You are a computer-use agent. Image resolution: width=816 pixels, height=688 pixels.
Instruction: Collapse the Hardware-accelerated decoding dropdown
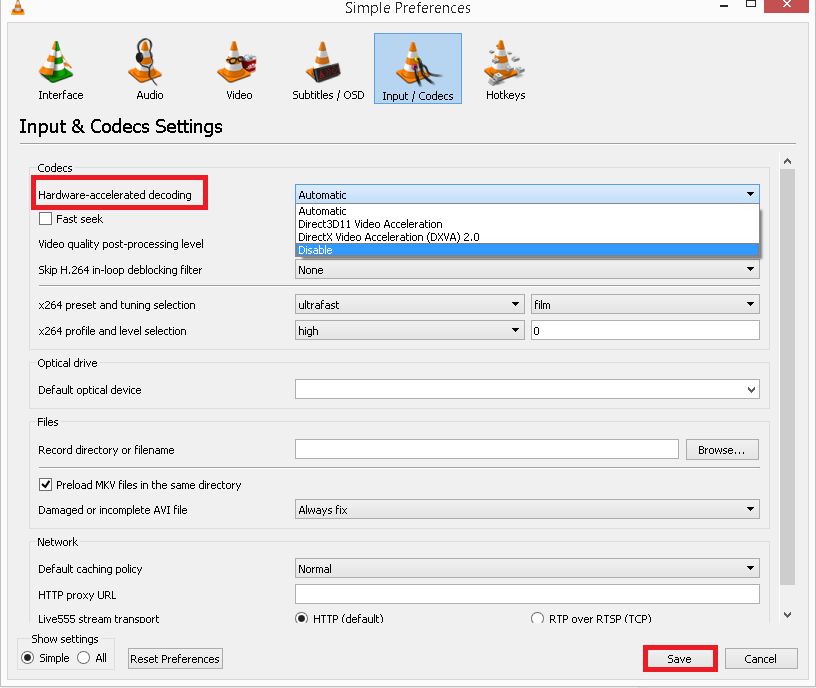coord(527,195)
